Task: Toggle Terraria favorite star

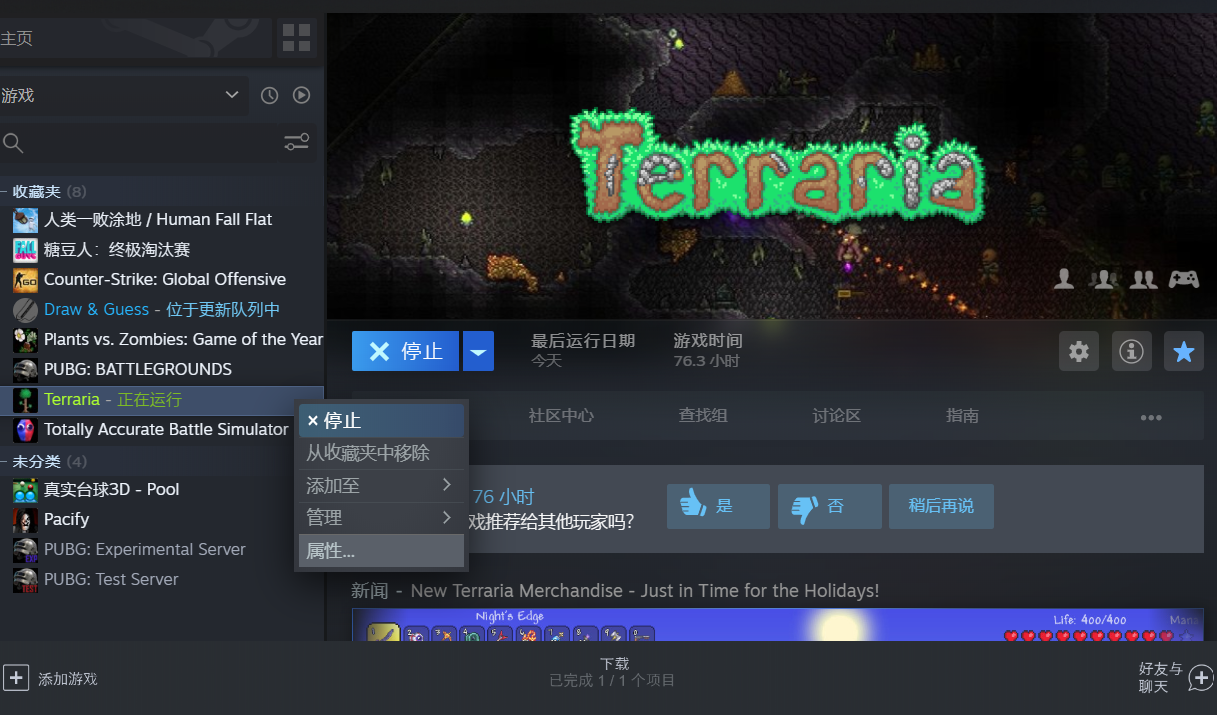Action: tap(1183, 351)
